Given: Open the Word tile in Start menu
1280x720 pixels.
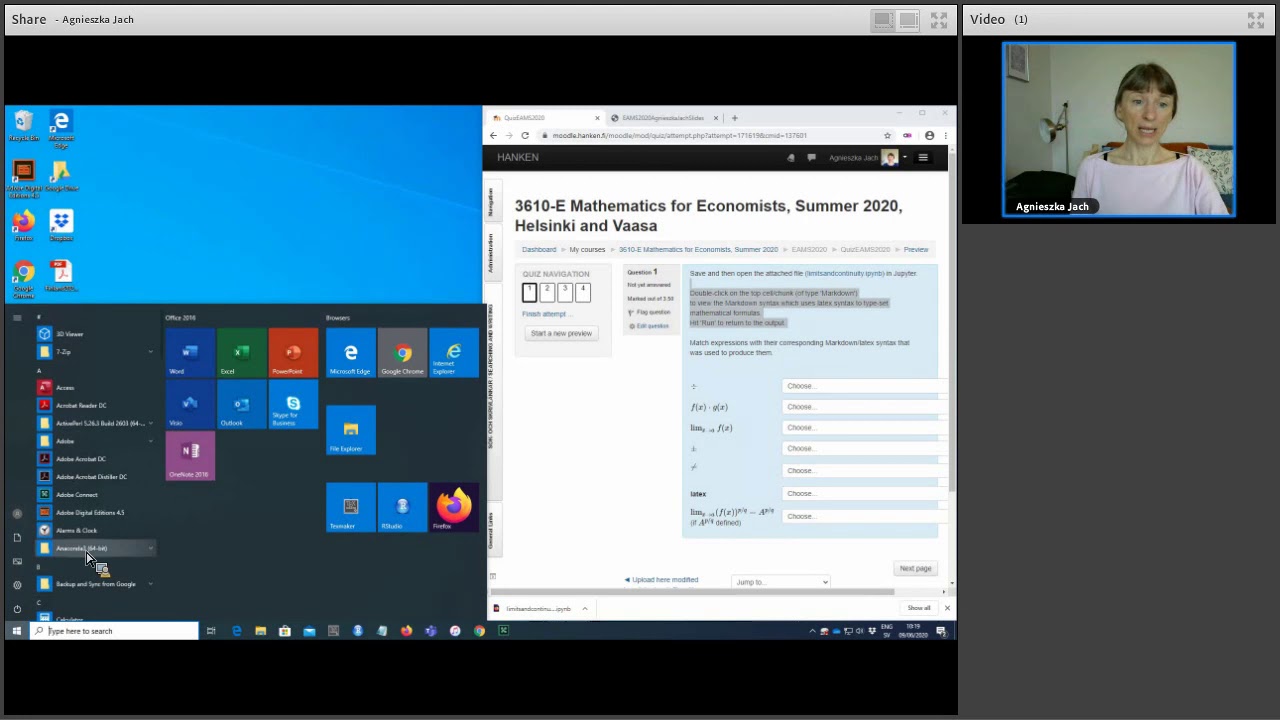Looking at the screenshot, I should coord(190,352).
